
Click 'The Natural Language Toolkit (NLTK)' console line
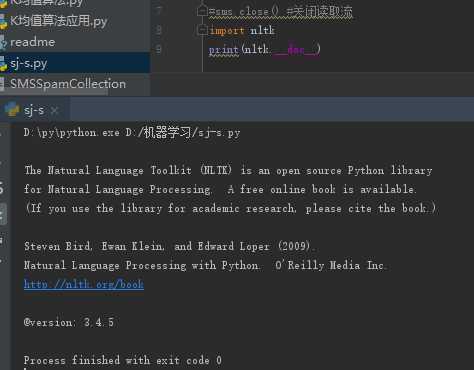point(228,170)
